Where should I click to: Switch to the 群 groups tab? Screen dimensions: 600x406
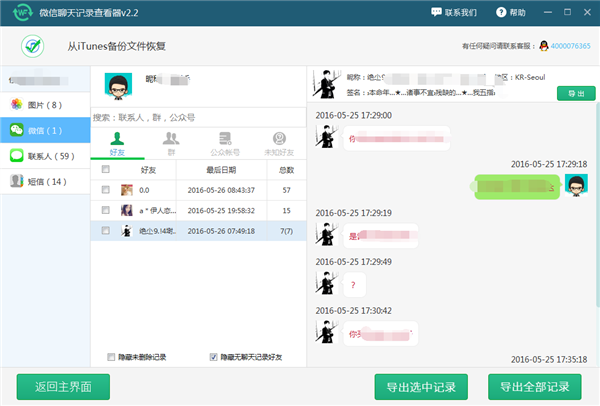pyautogui.click(x=171, y=142)
